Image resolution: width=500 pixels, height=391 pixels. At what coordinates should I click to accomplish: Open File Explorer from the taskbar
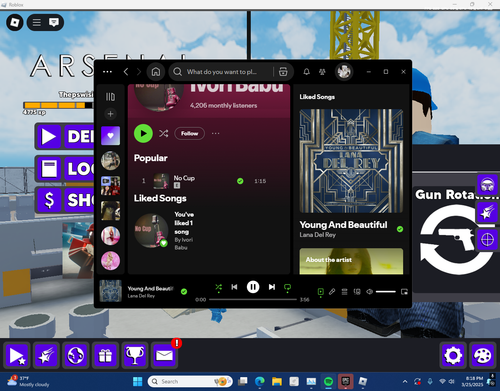pyautogui.click(x=277, y=381)
